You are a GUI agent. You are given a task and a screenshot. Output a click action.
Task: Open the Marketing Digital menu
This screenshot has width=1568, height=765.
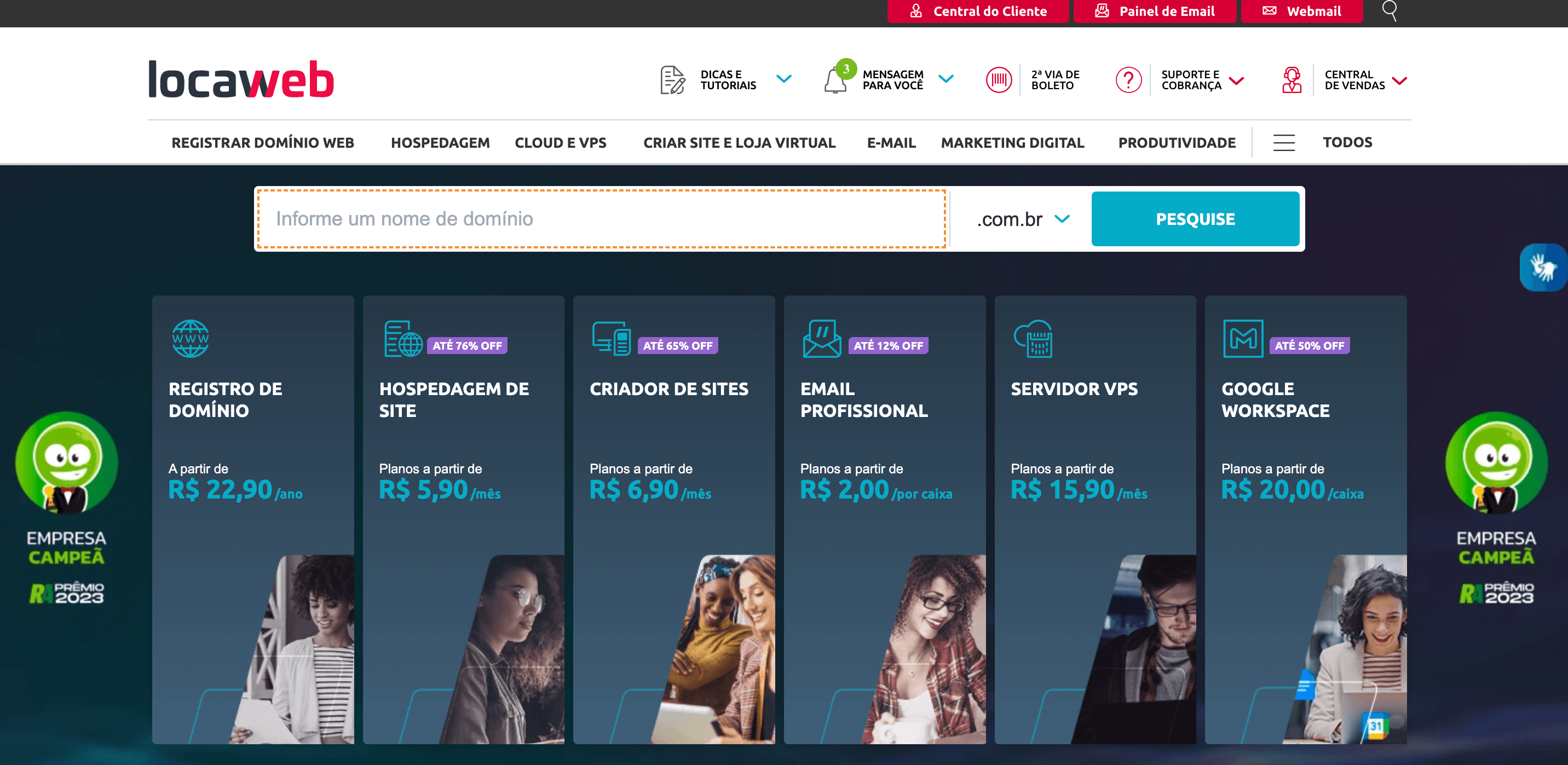click(x=1012, y=142)
